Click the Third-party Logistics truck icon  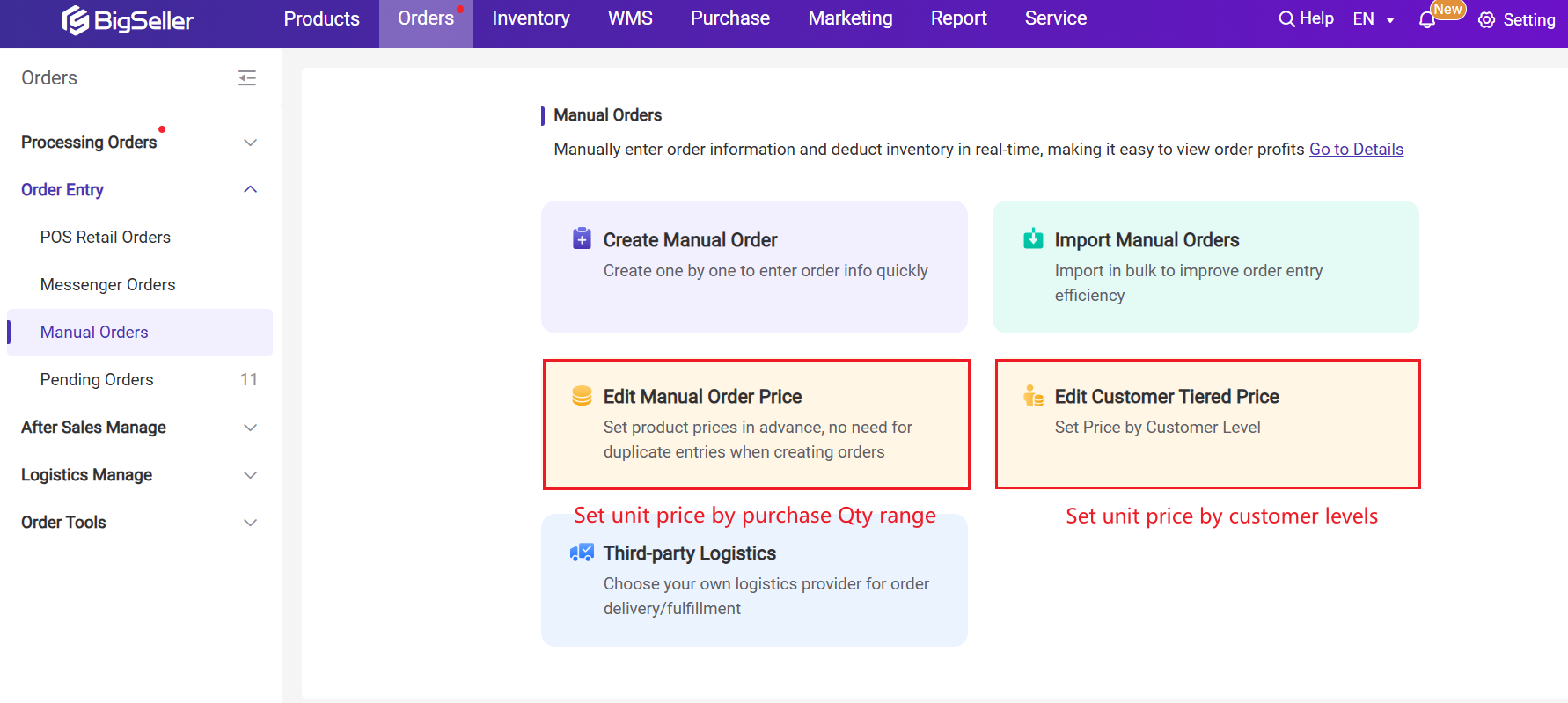582,553
